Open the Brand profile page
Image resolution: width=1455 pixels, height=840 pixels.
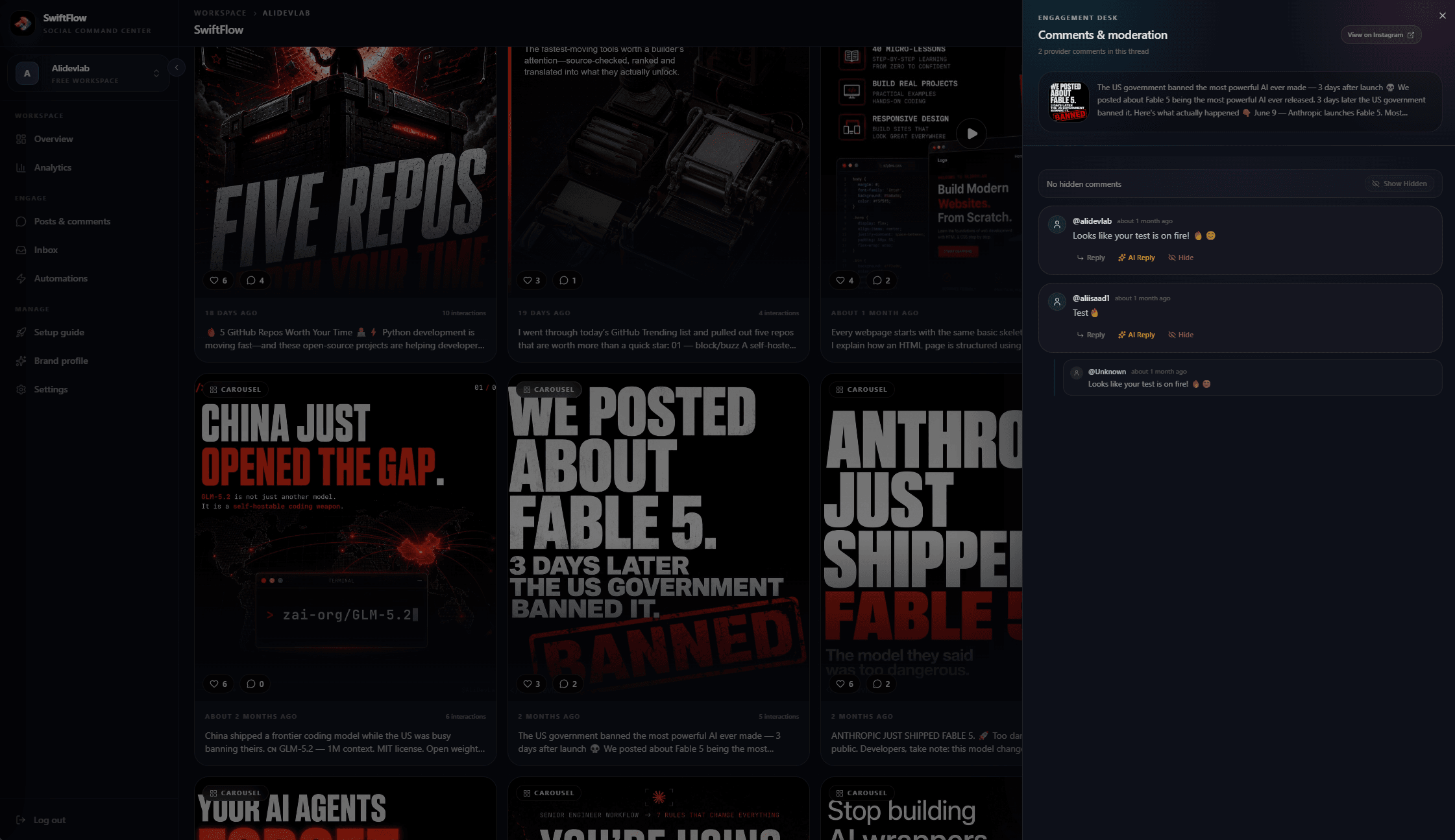[61, 361]
